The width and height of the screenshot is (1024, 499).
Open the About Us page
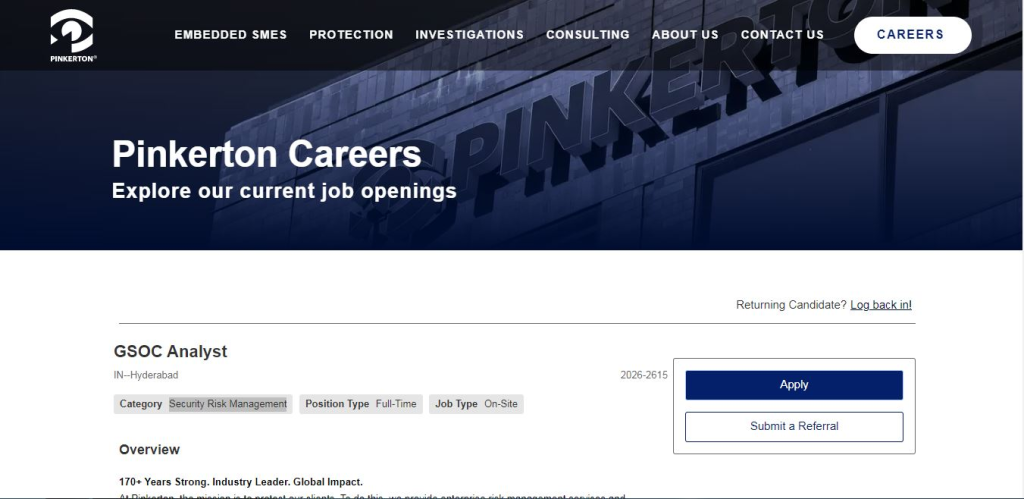(685, 35)
